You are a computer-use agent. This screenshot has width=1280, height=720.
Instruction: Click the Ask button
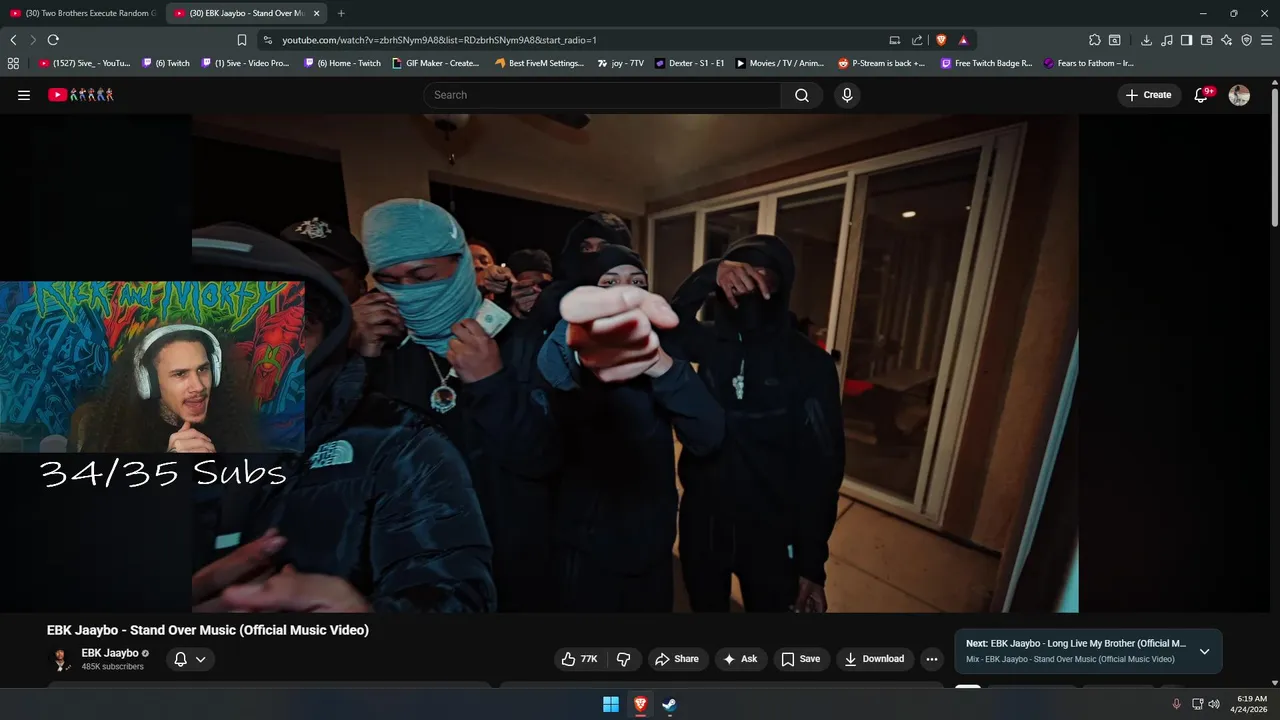tap(741, 659)
